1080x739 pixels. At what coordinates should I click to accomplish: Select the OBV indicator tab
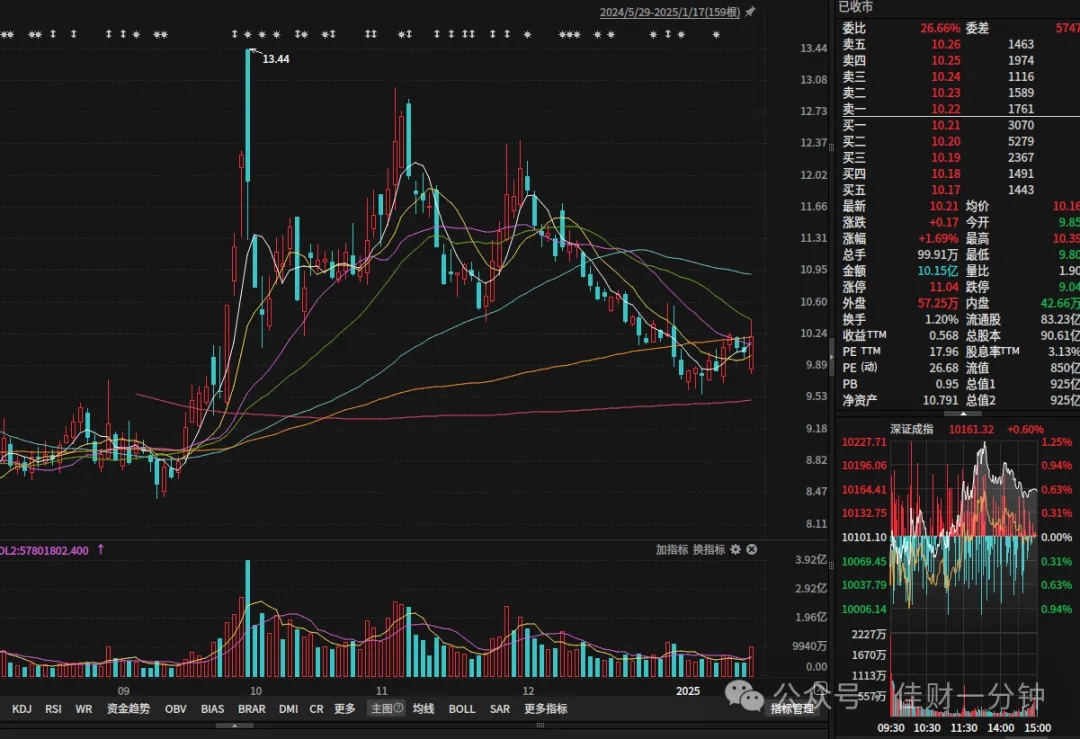point(176,709)
